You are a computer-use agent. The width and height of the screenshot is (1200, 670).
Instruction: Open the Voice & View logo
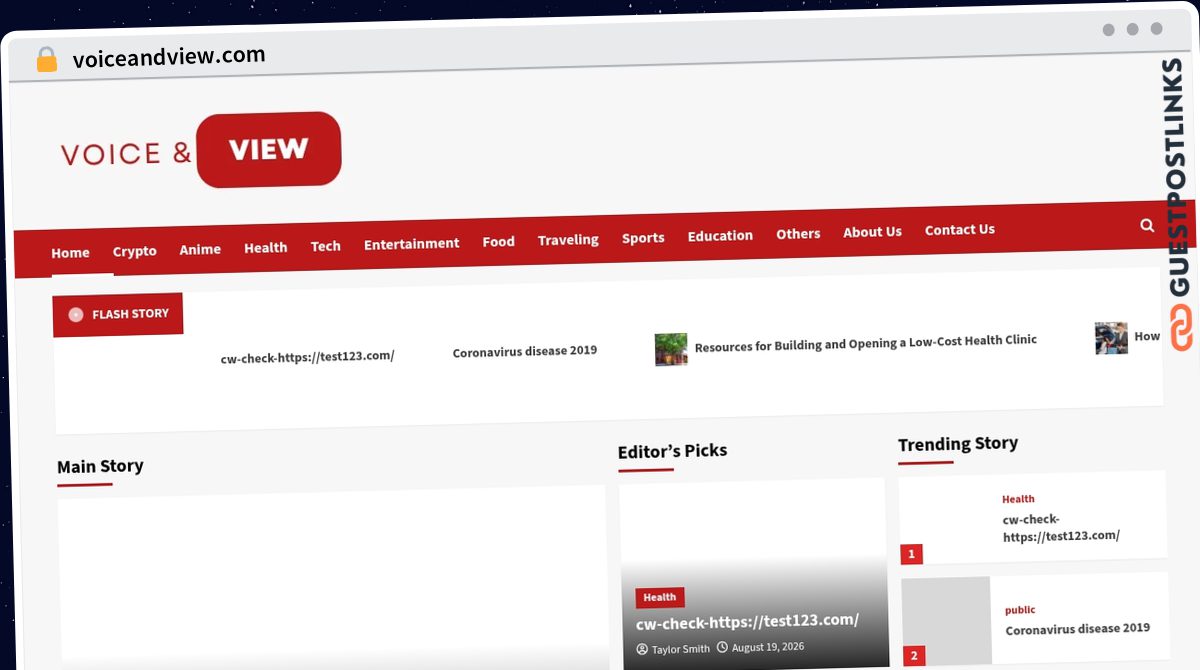pos(201,150)
